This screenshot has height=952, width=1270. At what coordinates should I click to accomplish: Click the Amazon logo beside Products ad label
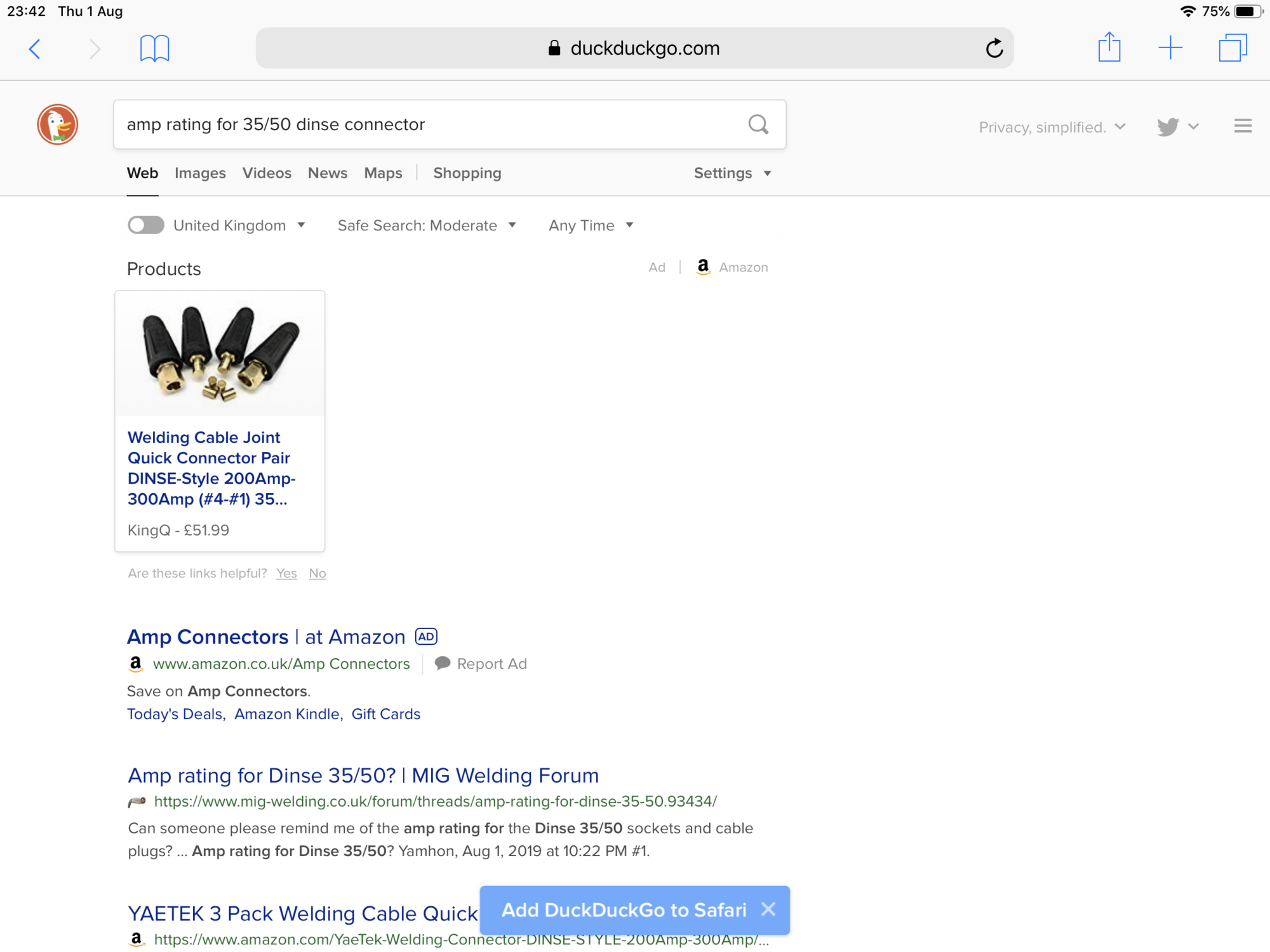(703, 267)
